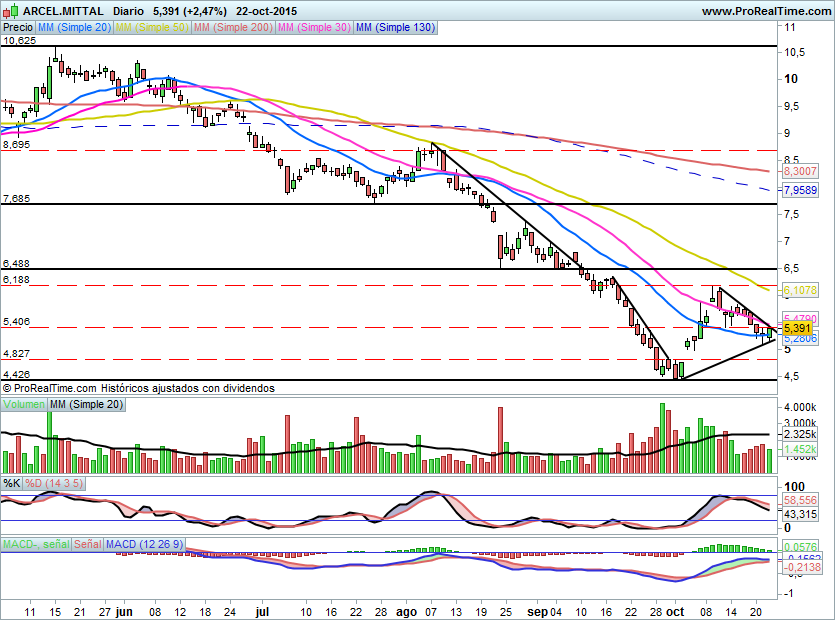Image resolution: width=835 pixels, height=620 pixels.
Task: Click the 8,3007 moving average value tag
Action: tap(800, 172)
